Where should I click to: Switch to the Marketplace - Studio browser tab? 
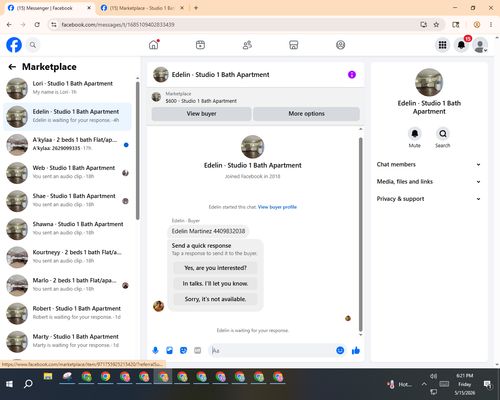(143, 8)
